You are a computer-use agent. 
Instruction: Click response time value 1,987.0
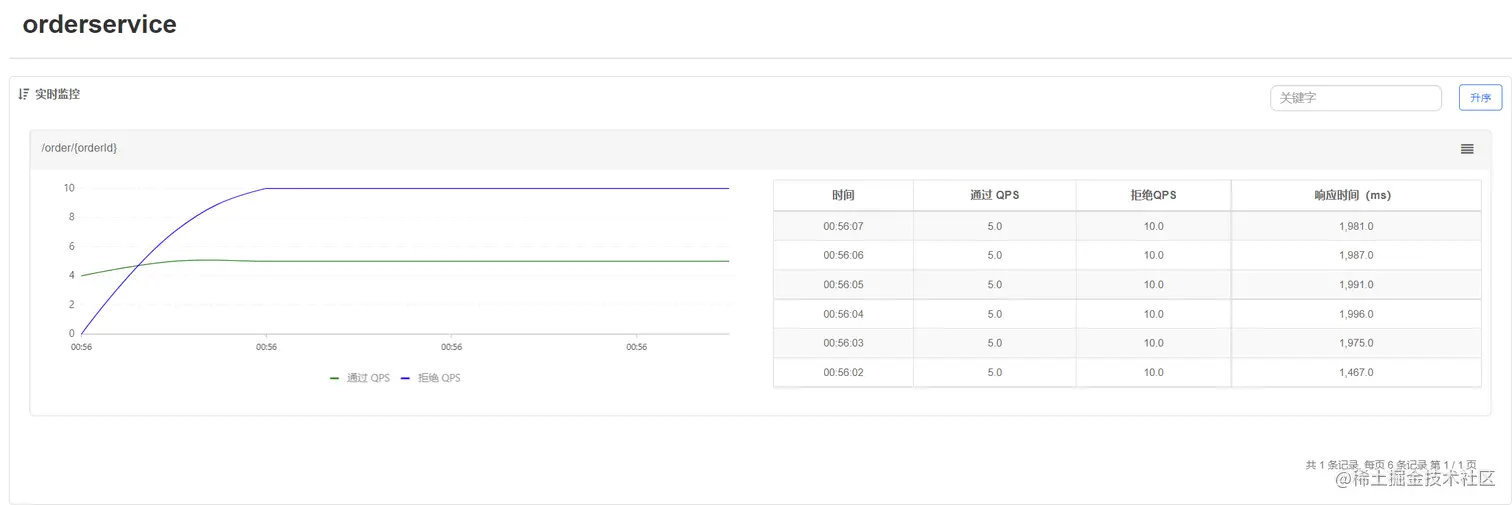click(x=1356, y=255)
